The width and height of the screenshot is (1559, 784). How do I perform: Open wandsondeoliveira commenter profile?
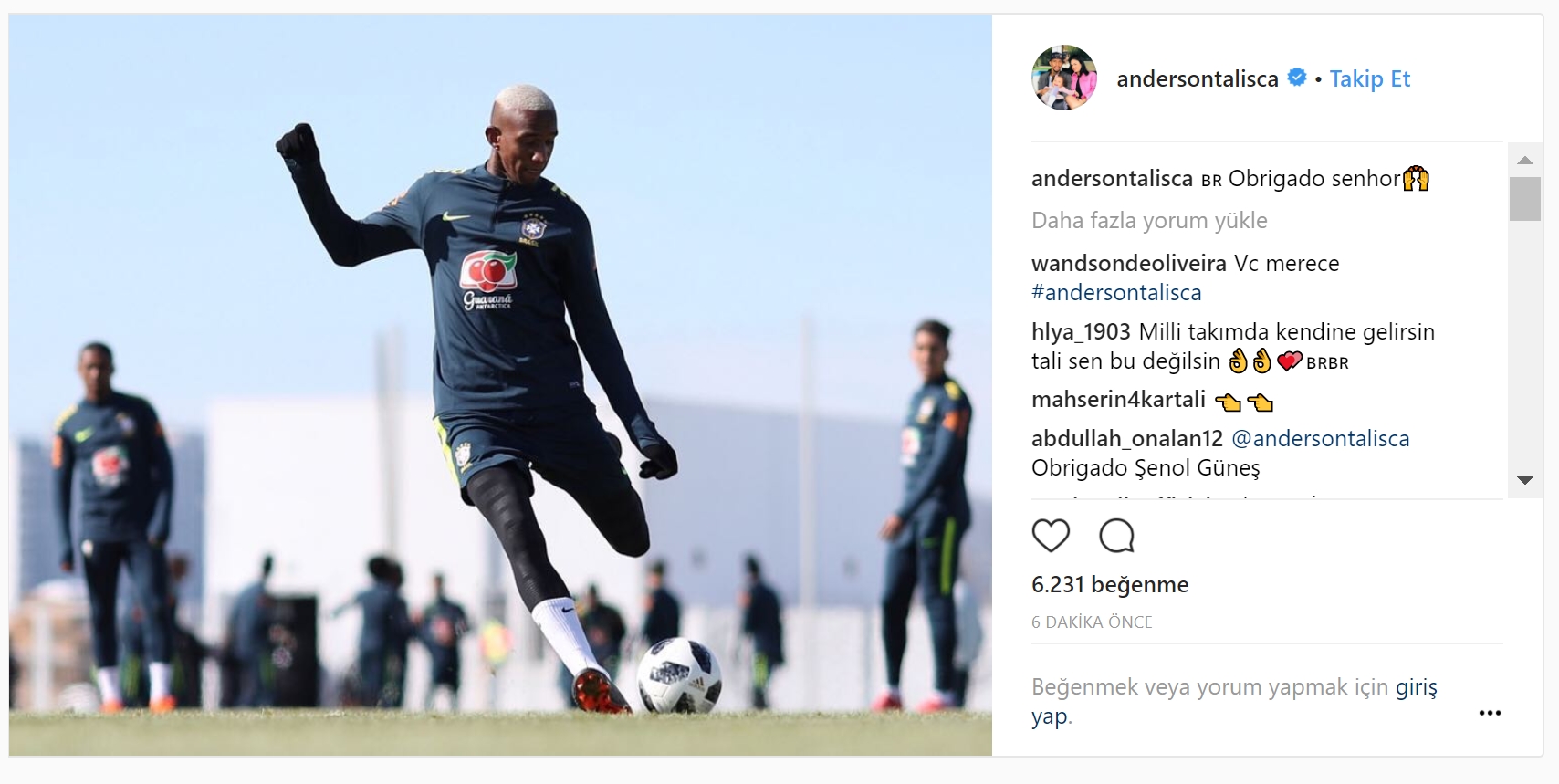(1129, 263)
